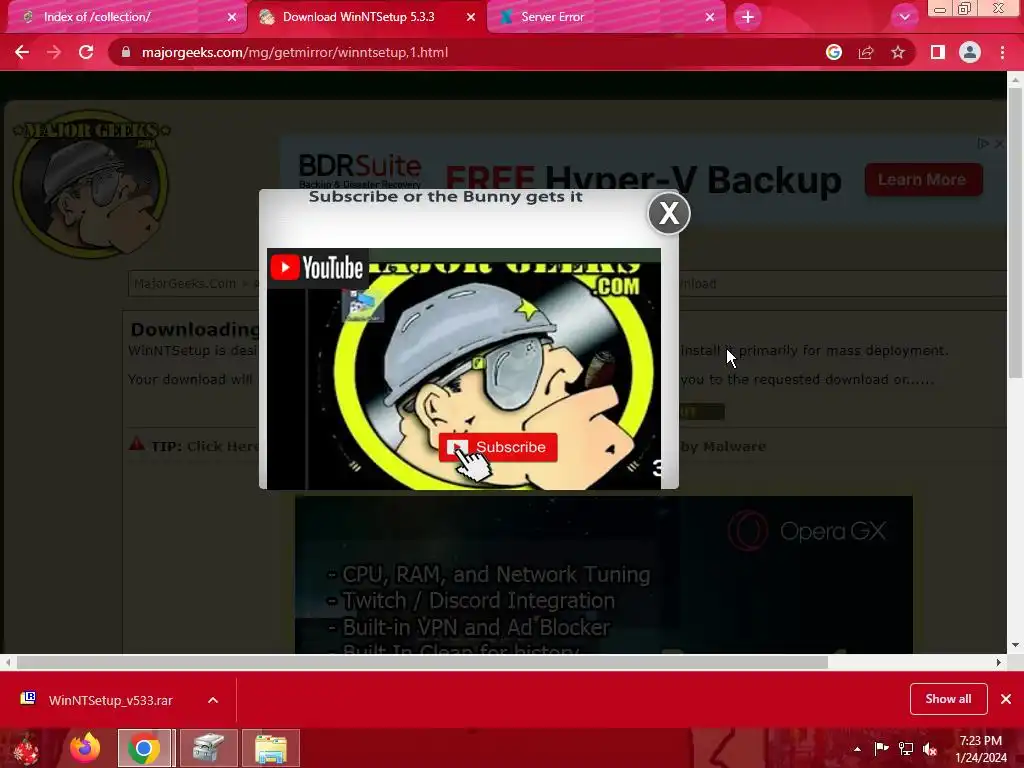Viewport: 1024px width, 768px height.
Task: Click the Chrome taskbar icon
Action: point(144,748)
